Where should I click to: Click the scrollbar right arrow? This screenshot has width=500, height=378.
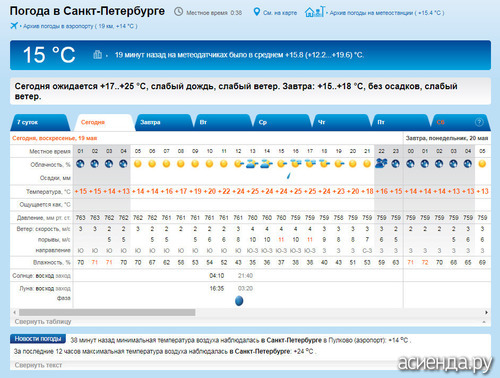click(486, 312)
